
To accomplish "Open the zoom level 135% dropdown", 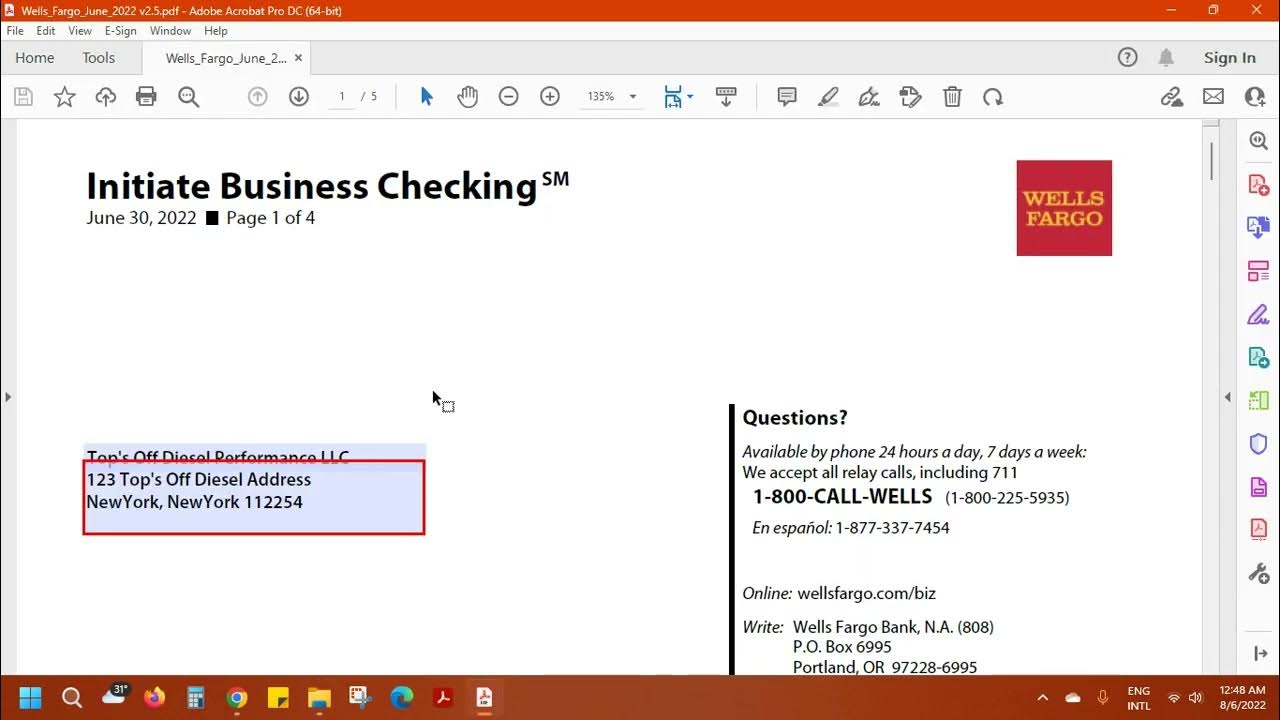I will (x=632, y=97).
